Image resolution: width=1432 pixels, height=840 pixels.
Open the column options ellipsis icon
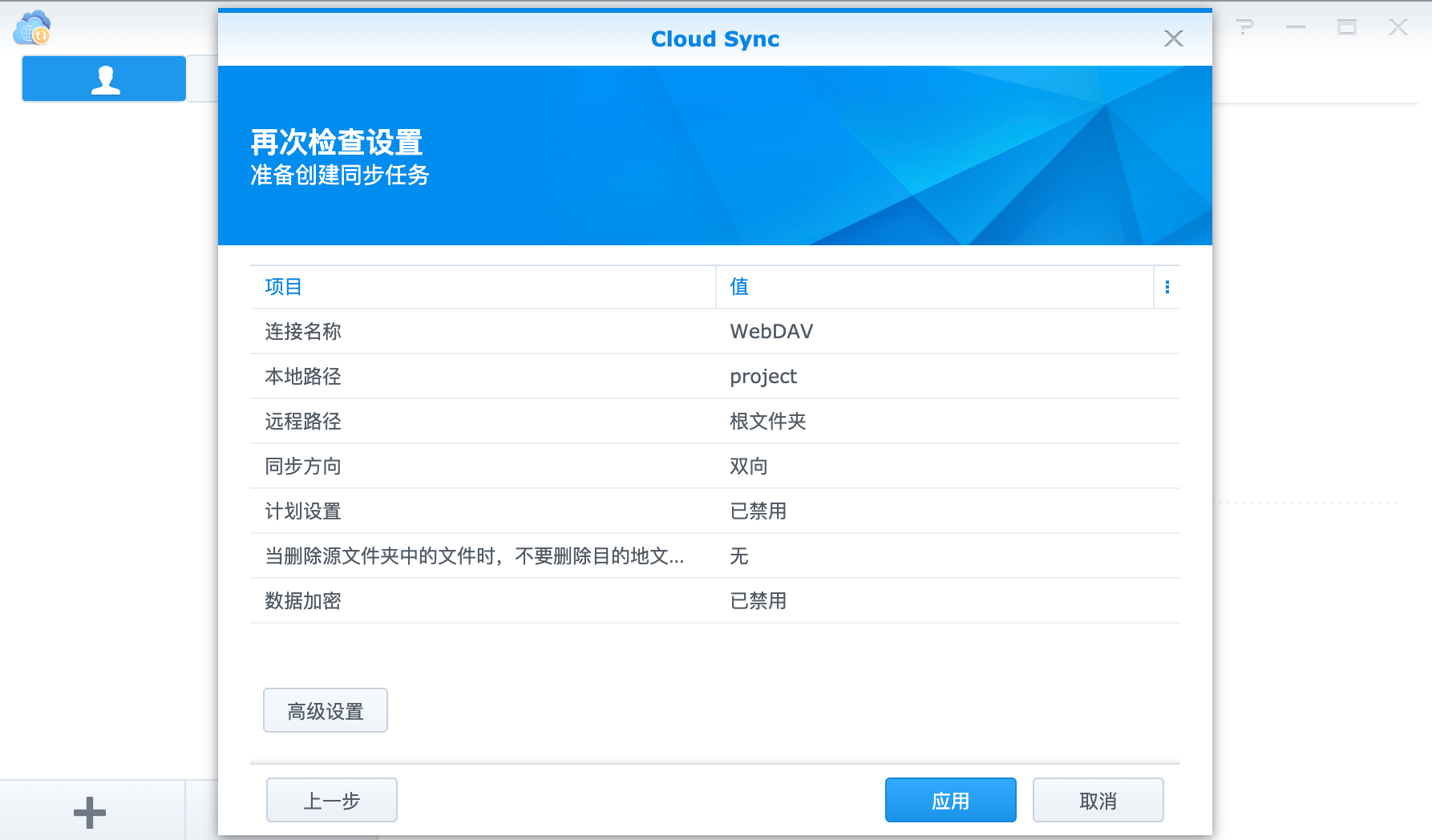[1167, 286]
